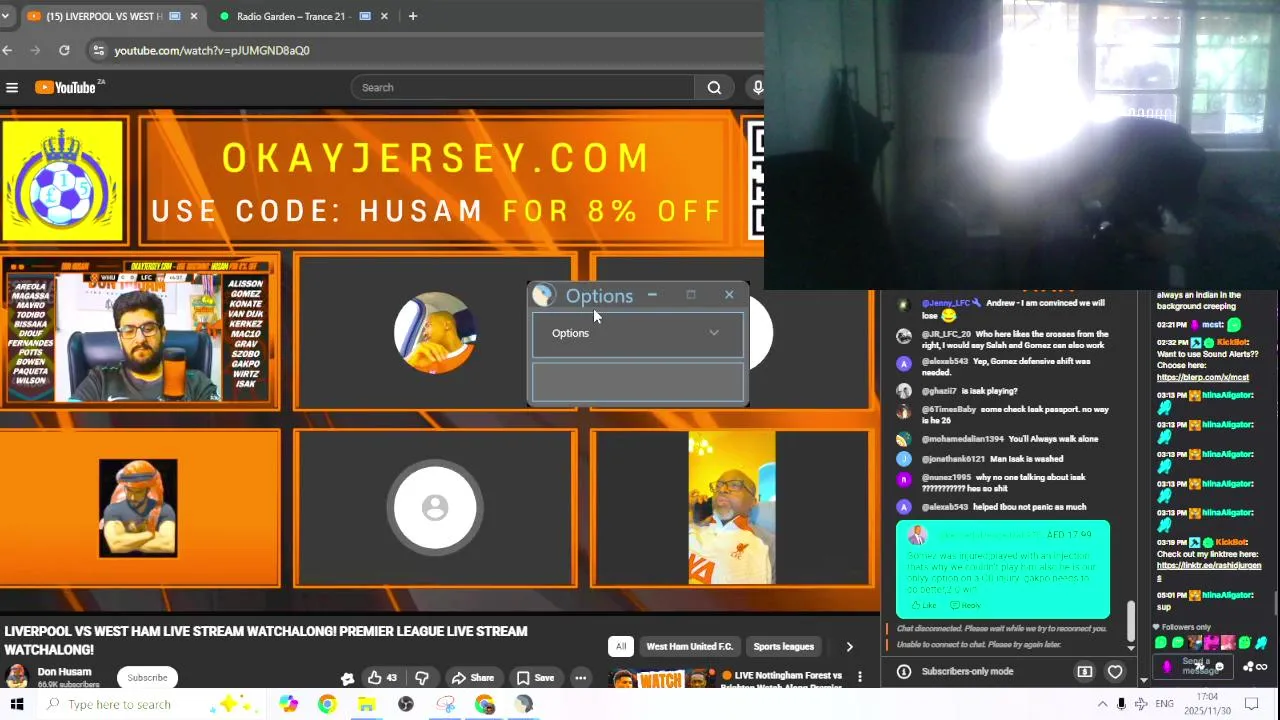Click the Followers only label

click(1186, 627)
